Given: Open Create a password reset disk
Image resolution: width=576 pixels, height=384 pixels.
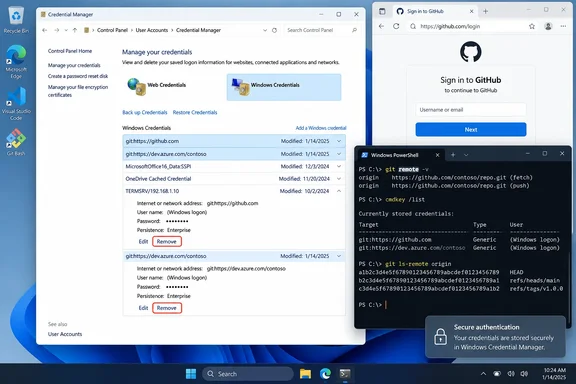Looking at the screenshot, I should click(x=78, y=76).
